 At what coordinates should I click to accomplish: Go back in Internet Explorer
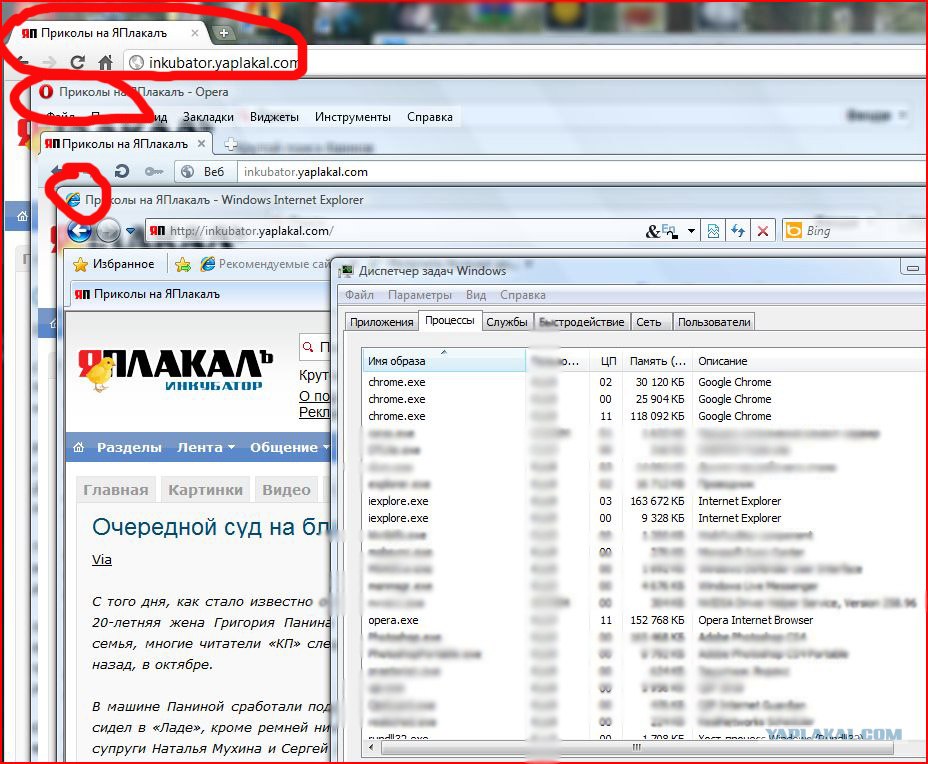pos(79,231)
